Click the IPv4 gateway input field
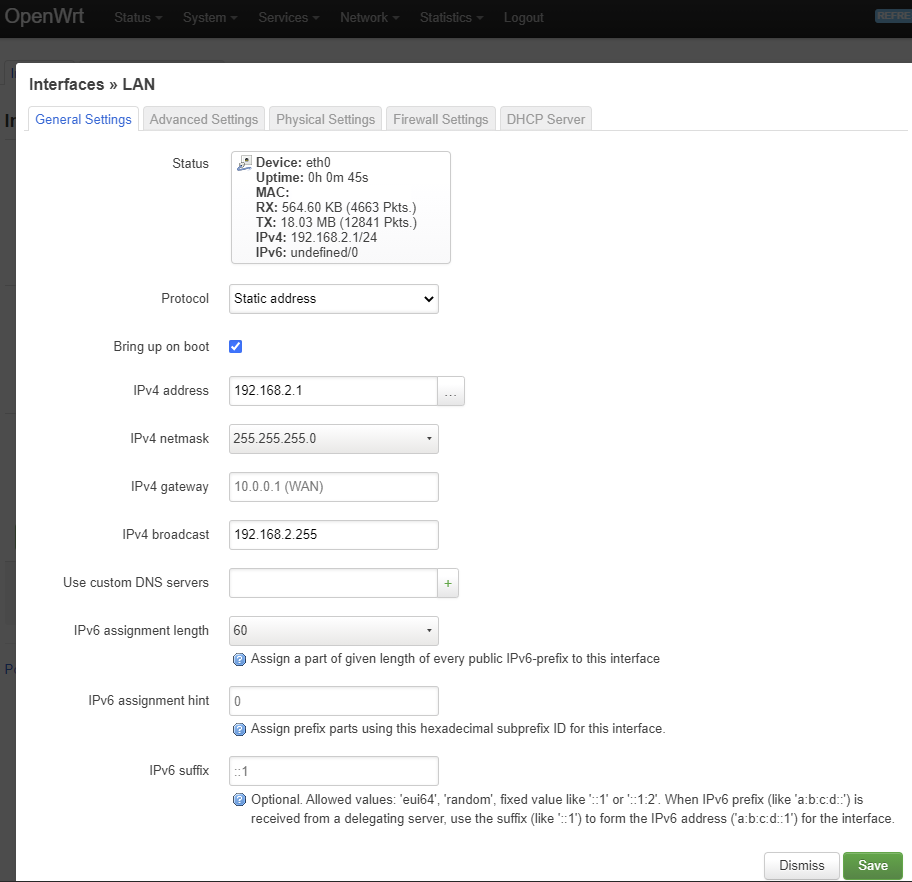 [x=334, y=487]
